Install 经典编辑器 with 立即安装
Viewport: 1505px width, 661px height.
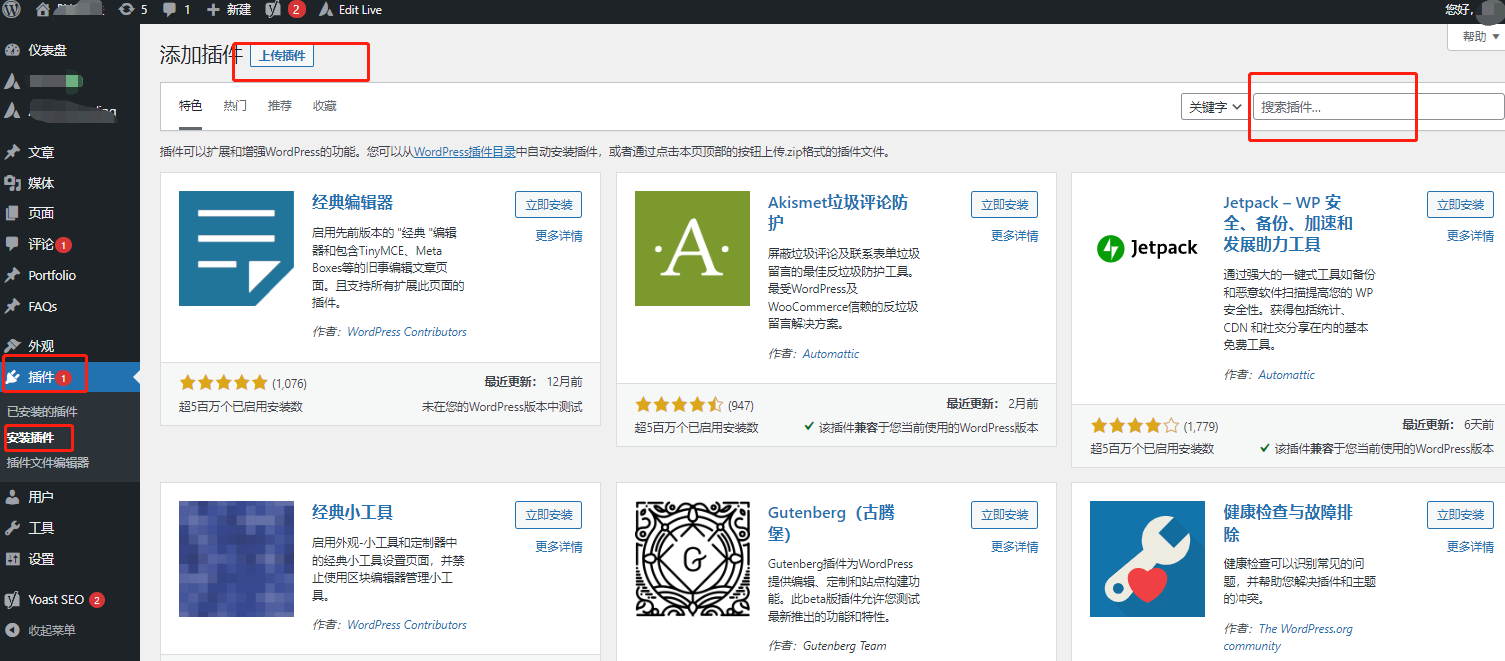click(x=548, y=204)
